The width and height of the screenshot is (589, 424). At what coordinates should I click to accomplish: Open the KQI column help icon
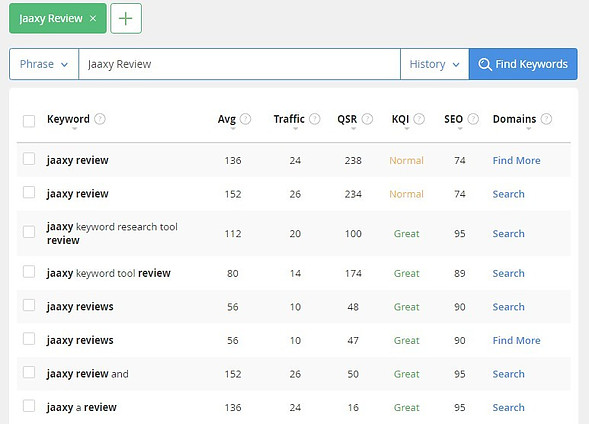(x=419, y=119)
